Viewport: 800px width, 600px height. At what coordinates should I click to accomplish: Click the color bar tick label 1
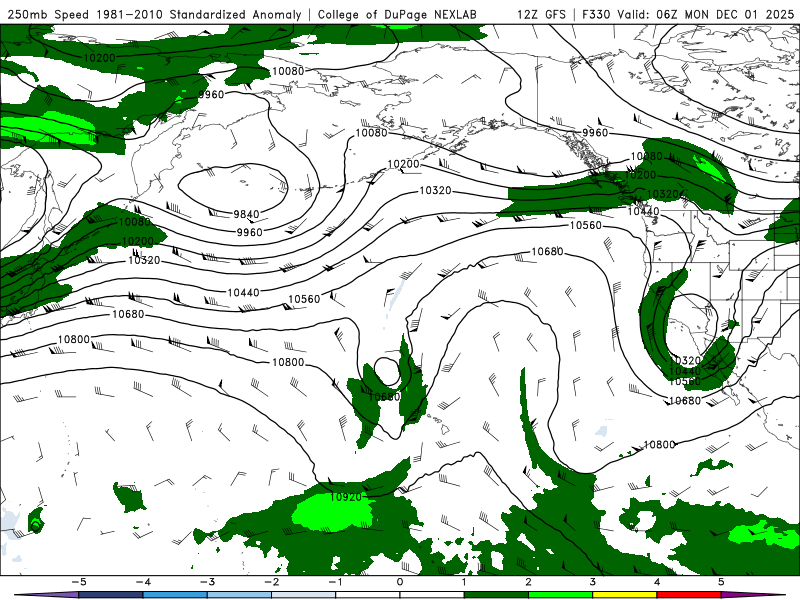pyautogui.click(x=464, y=582)
